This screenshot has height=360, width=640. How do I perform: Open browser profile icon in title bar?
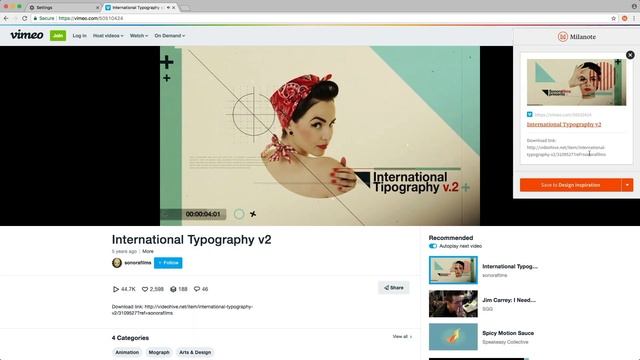click(x=634, y=6)
